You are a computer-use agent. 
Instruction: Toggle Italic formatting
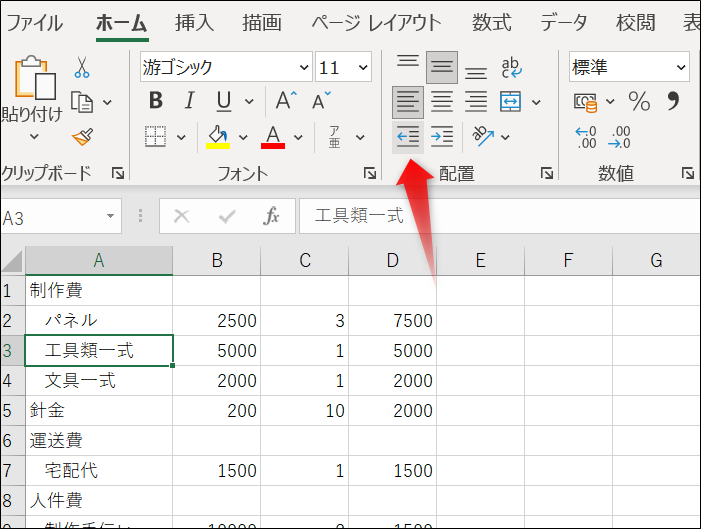(x=190, y=101)
